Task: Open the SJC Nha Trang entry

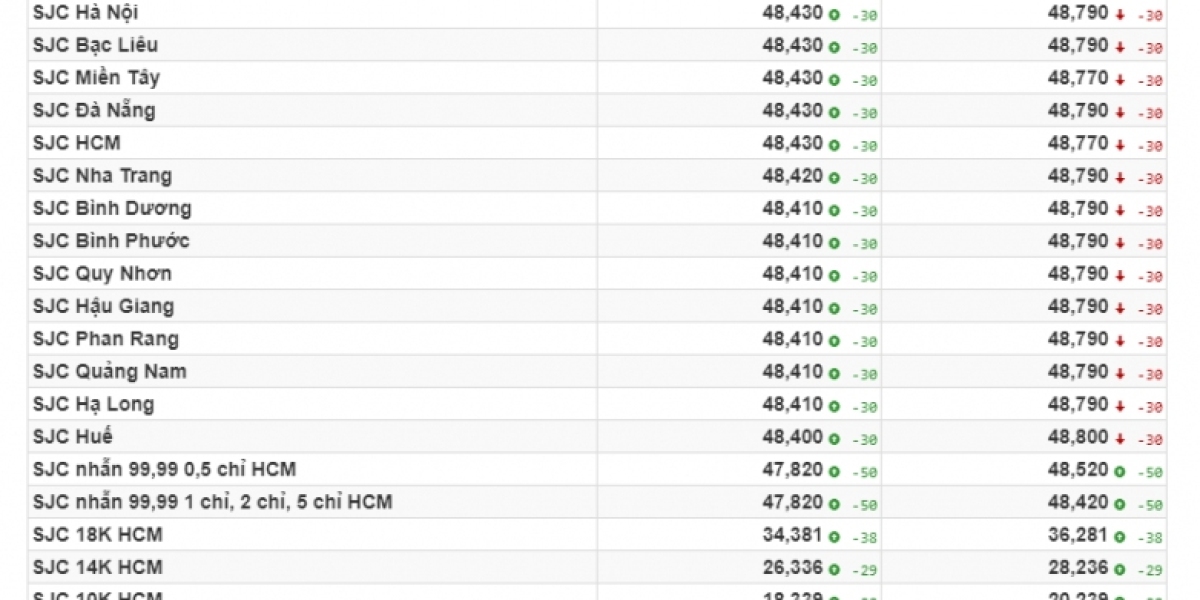Action: tap(102, 176)
